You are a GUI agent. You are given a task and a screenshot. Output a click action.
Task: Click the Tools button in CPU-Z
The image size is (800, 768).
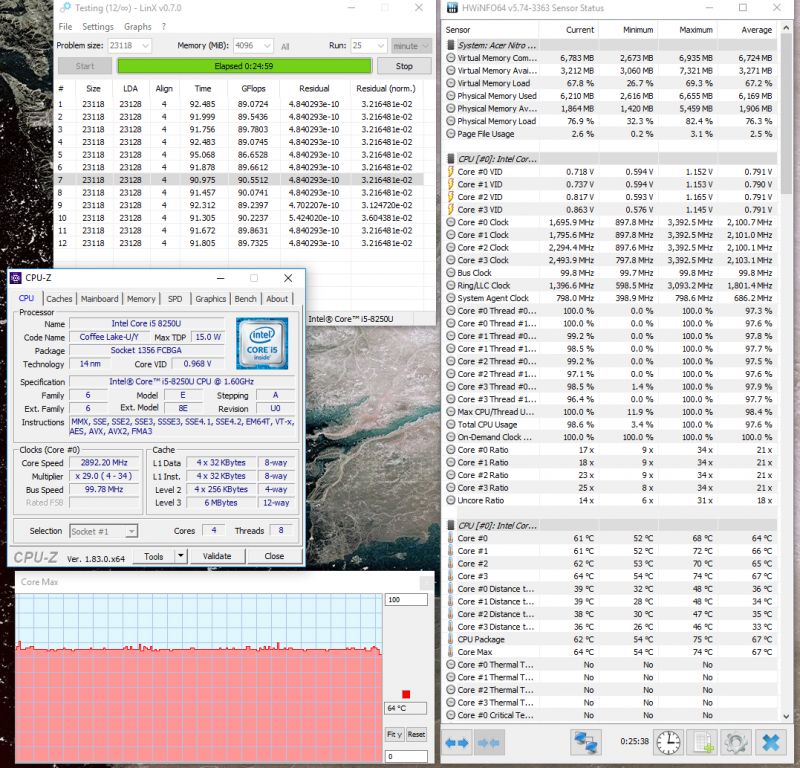point(154,556)
